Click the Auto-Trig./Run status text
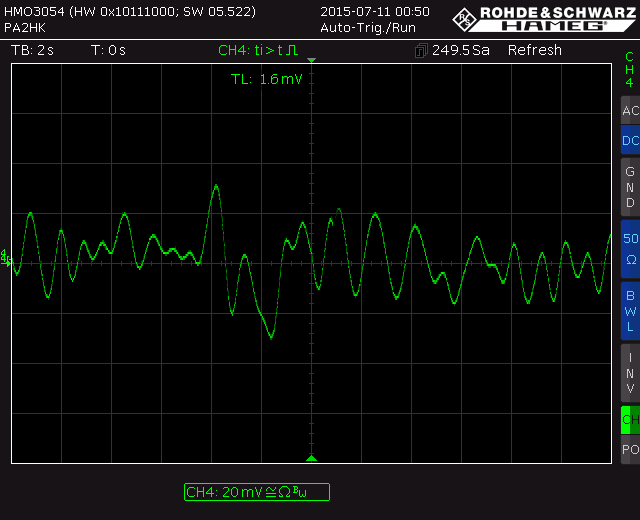 coord(368,28)
